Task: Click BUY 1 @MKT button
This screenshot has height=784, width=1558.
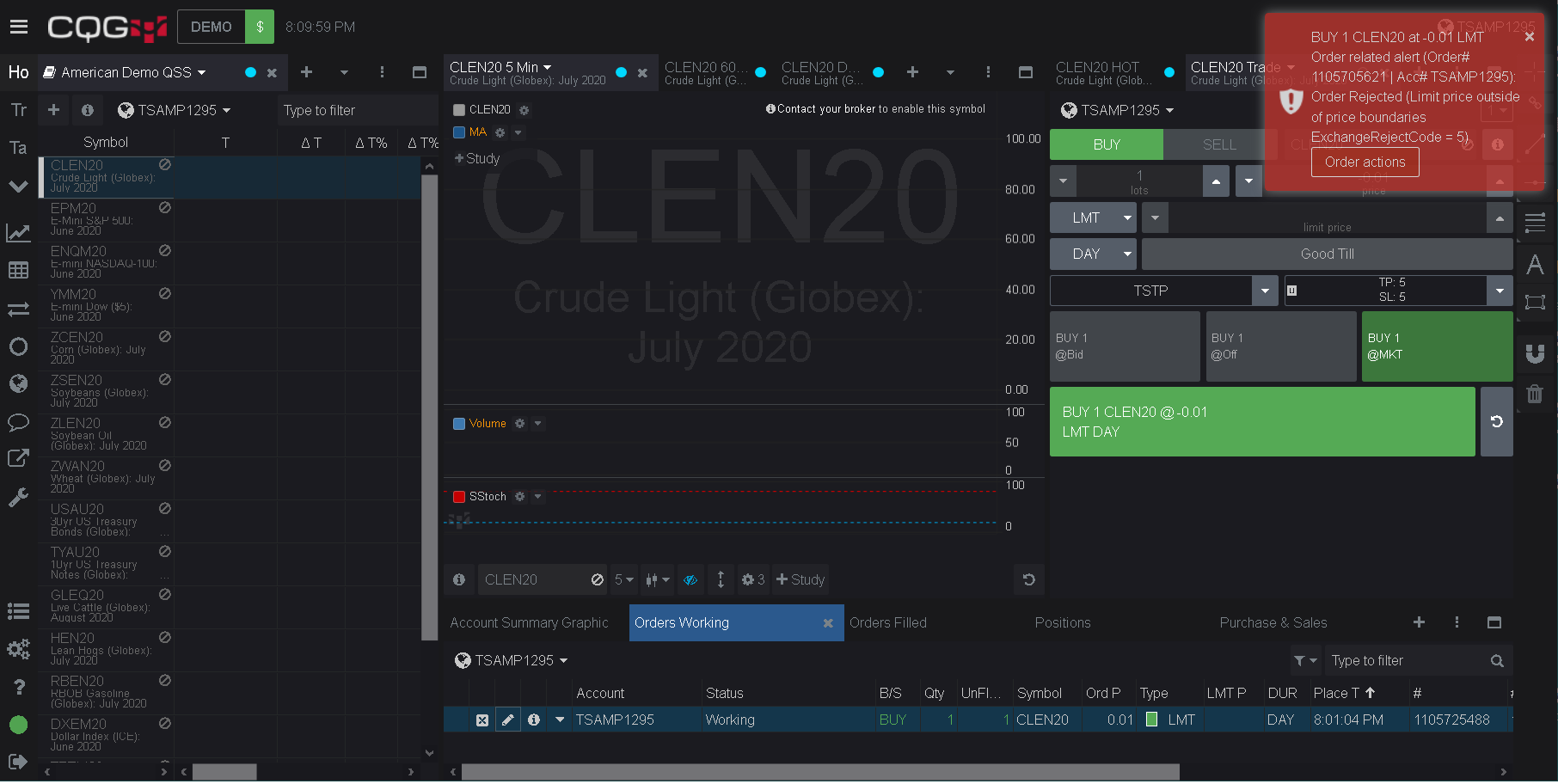Action: (x=1437, y=346)
